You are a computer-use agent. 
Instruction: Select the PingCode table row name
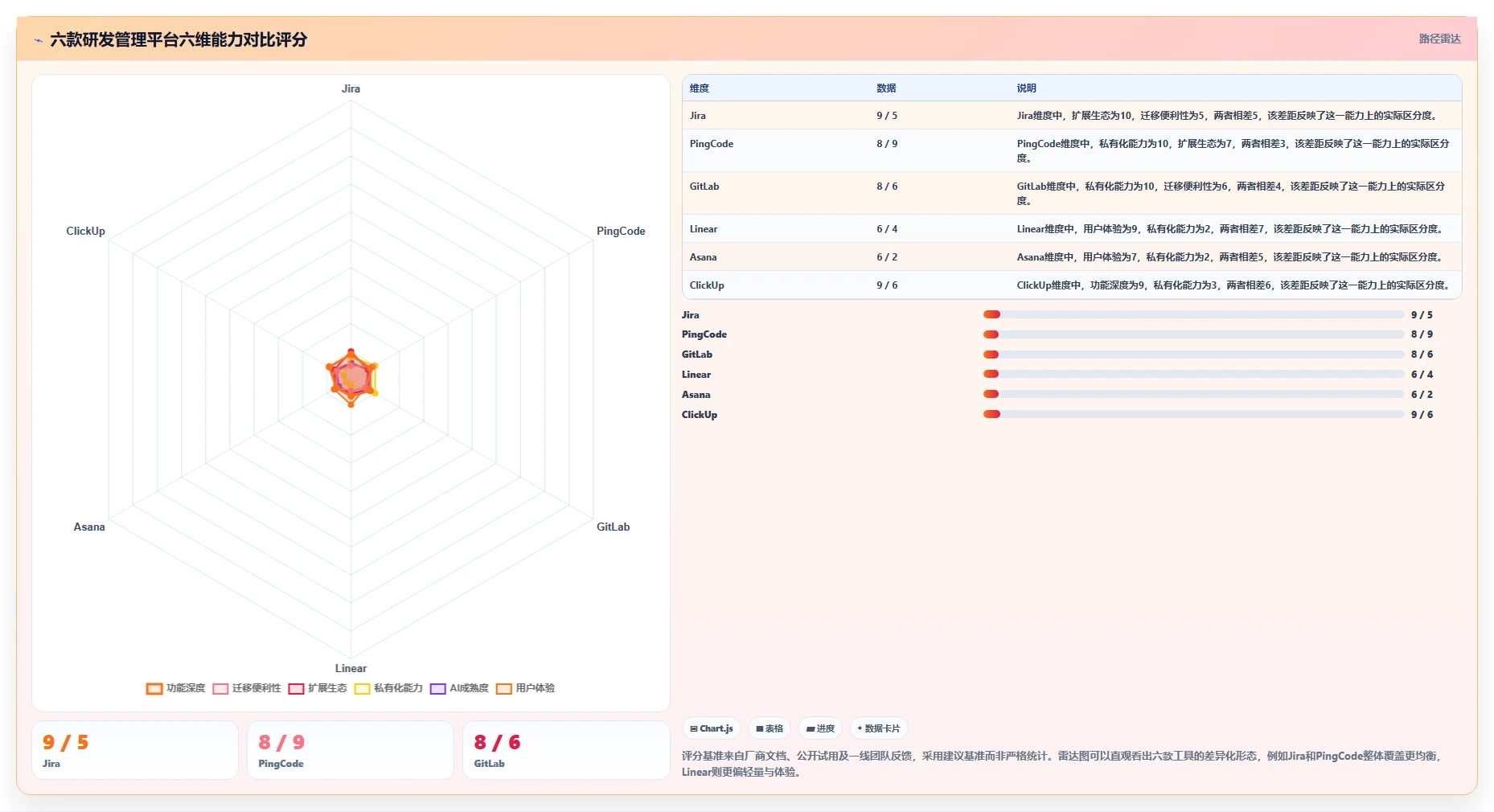point(712,144)
